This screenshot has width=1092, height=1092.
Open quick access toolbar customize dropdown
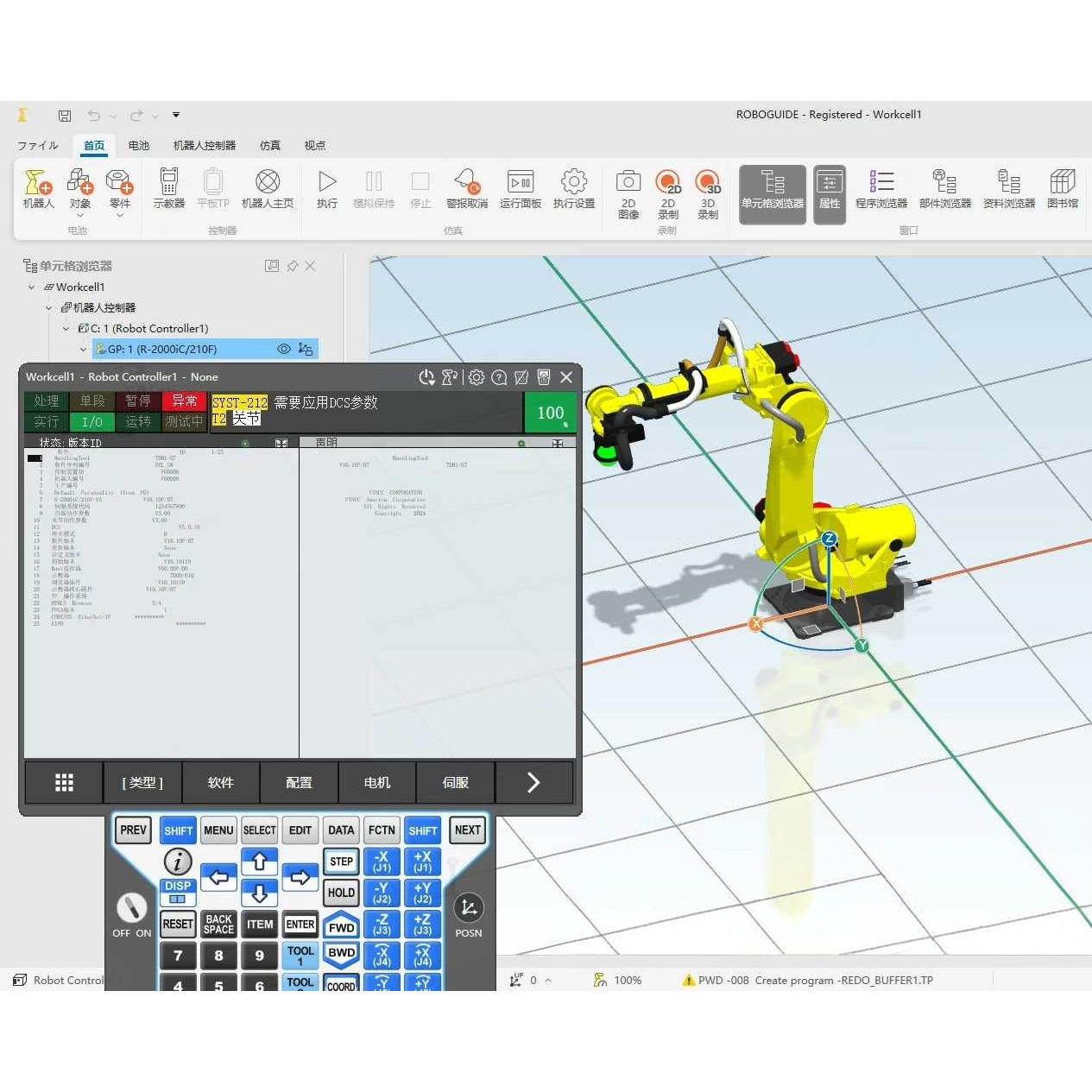[x=176, y=115]
